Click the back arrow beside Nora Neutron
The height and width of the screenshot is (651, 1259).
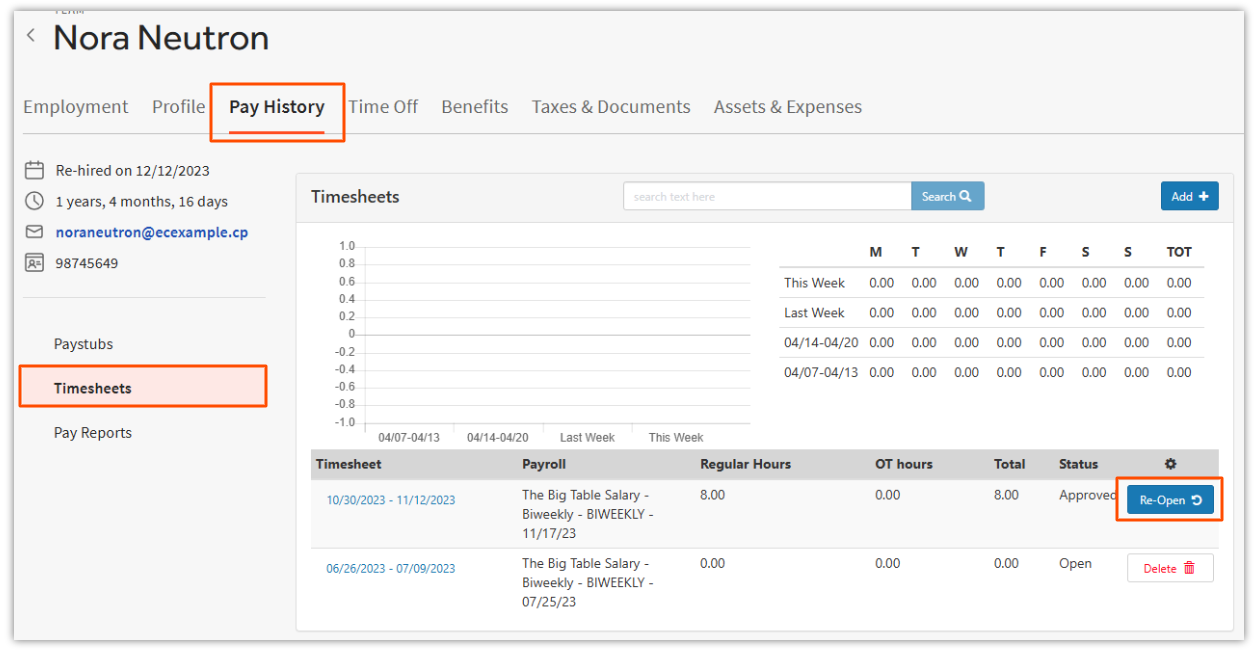click(x=31, y=36)
